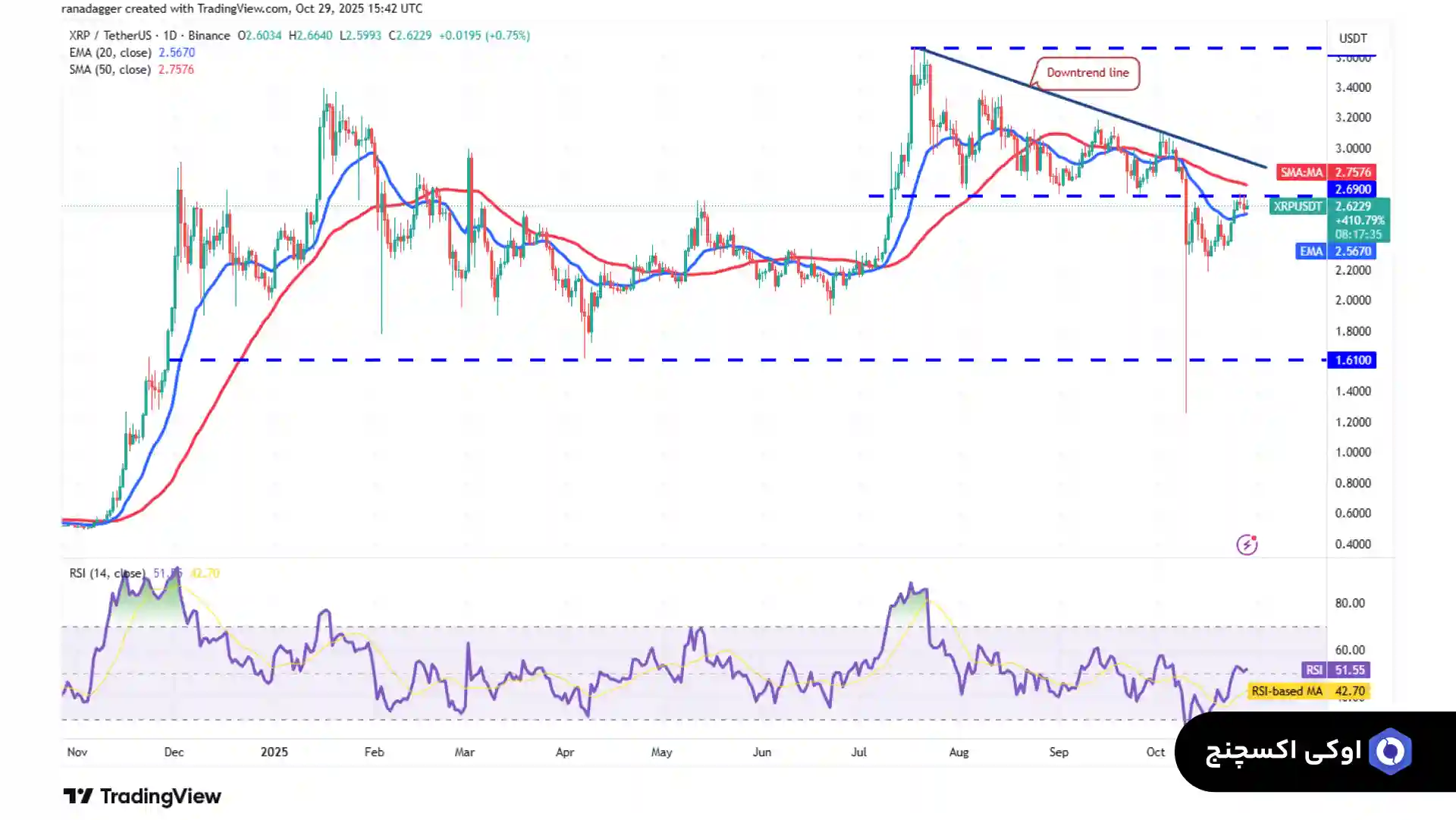Select the SMA (50, close) legend
Screen dimensions: 1456x820
click(110, 69)
